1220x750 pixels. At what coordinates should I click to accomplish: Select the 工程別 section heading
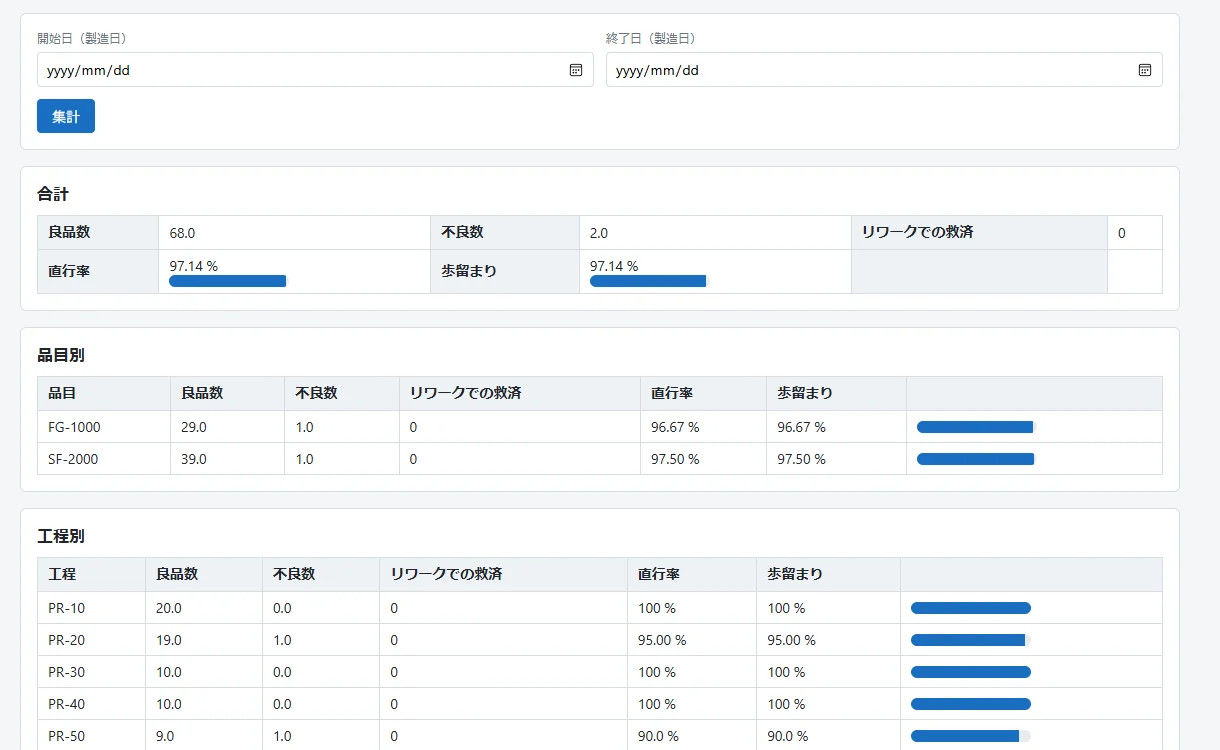[x=61, y=536]
